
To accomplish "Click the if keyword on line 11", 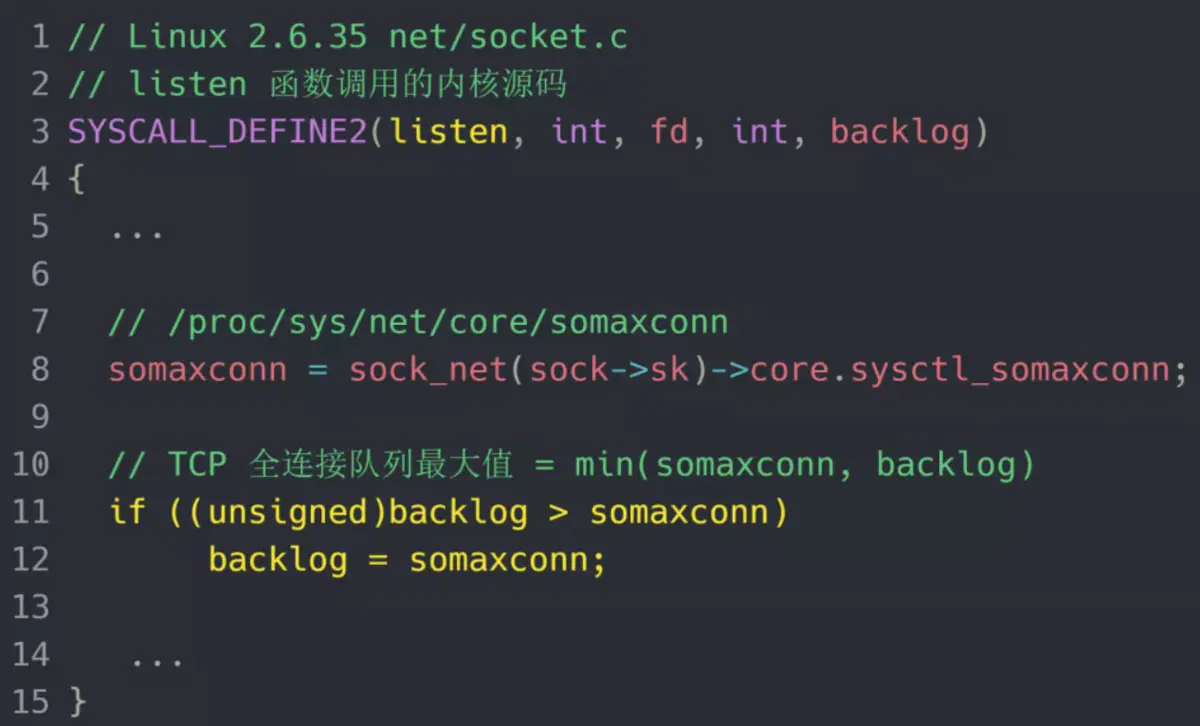I will click(x=128, y=512).
